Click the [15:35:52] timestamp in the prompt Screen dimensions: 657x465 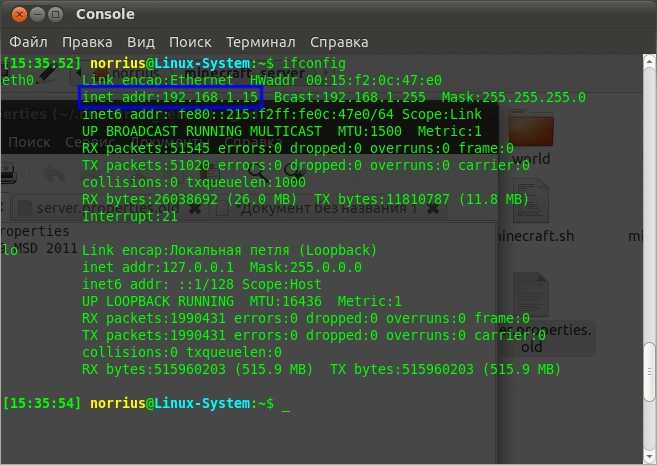pyautogui.click(x=42, y=63)
